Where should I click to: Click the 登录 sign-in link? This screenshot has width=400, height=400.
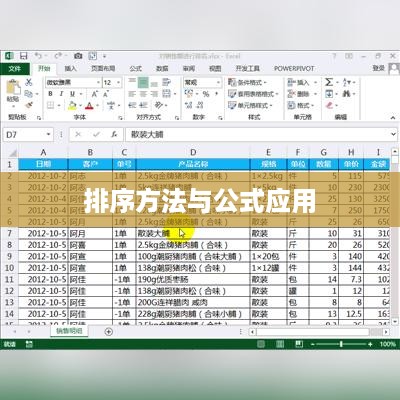point(379,68)
